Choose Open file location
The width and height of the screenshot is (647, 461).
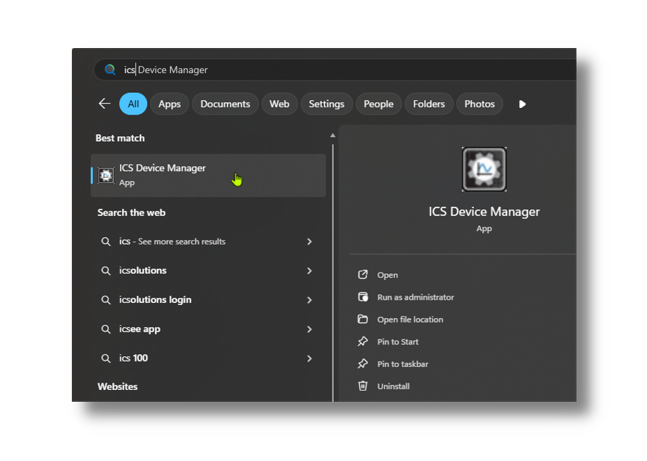tap(410, 319)
